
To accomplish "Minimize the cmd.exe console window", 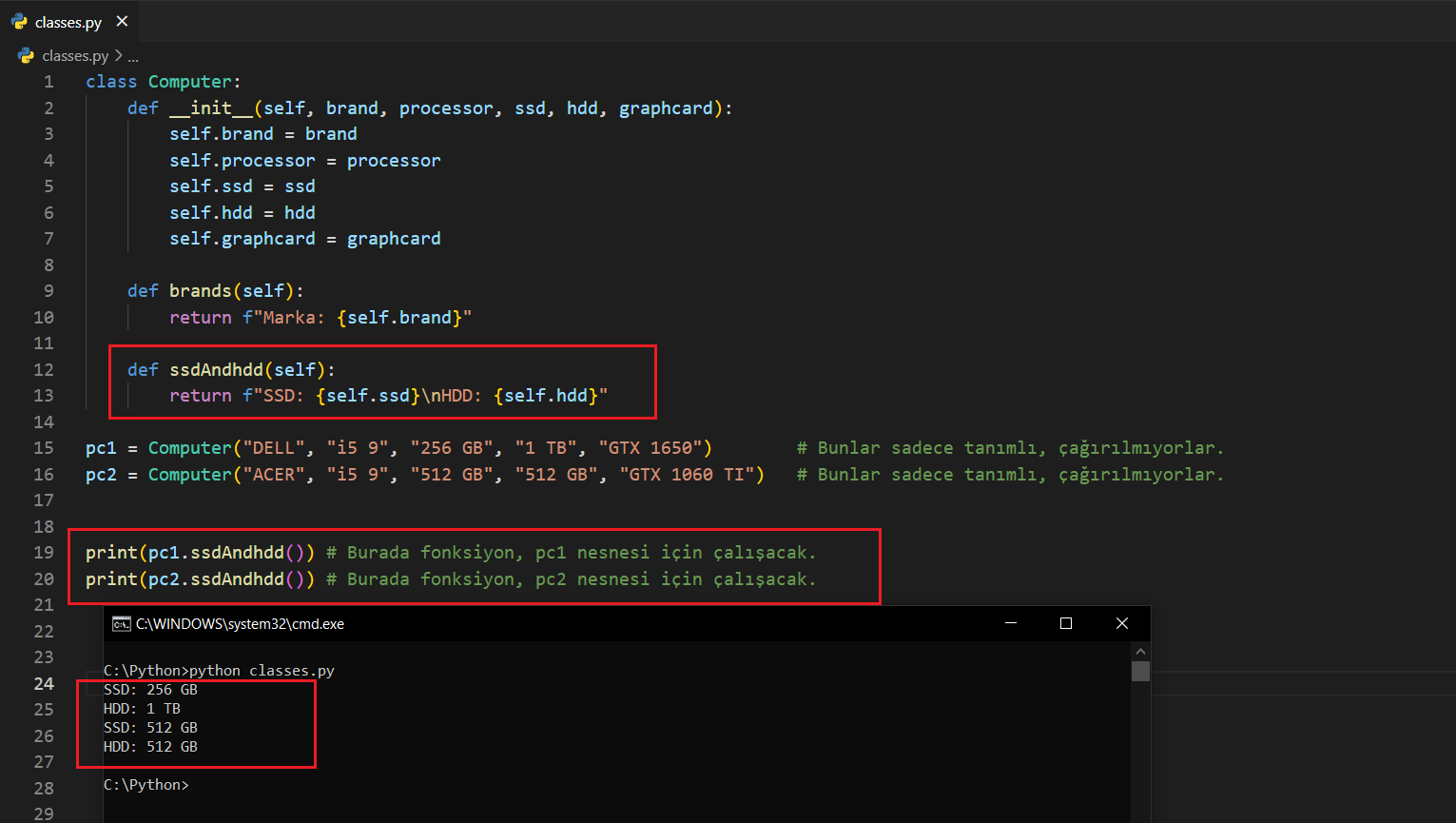I will click(x=1010, y=623).
